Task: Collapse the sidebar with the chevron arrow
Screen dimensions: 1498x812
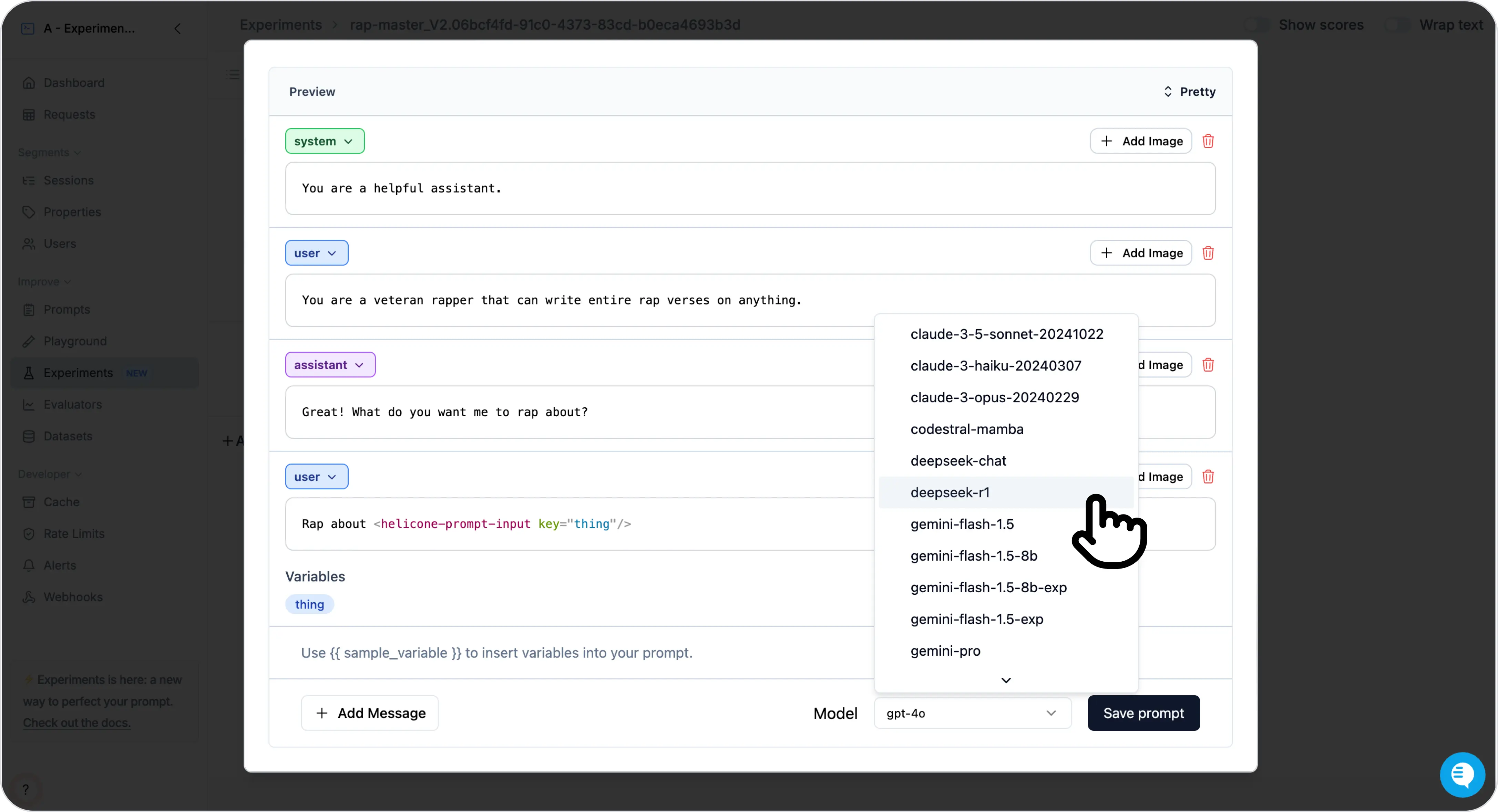Action: (177, 29)
